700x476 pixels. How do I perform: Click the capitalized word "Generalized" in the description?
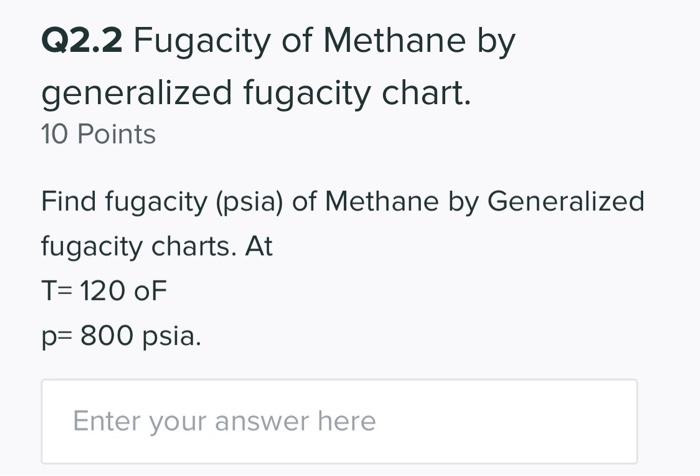click(565, 201)
